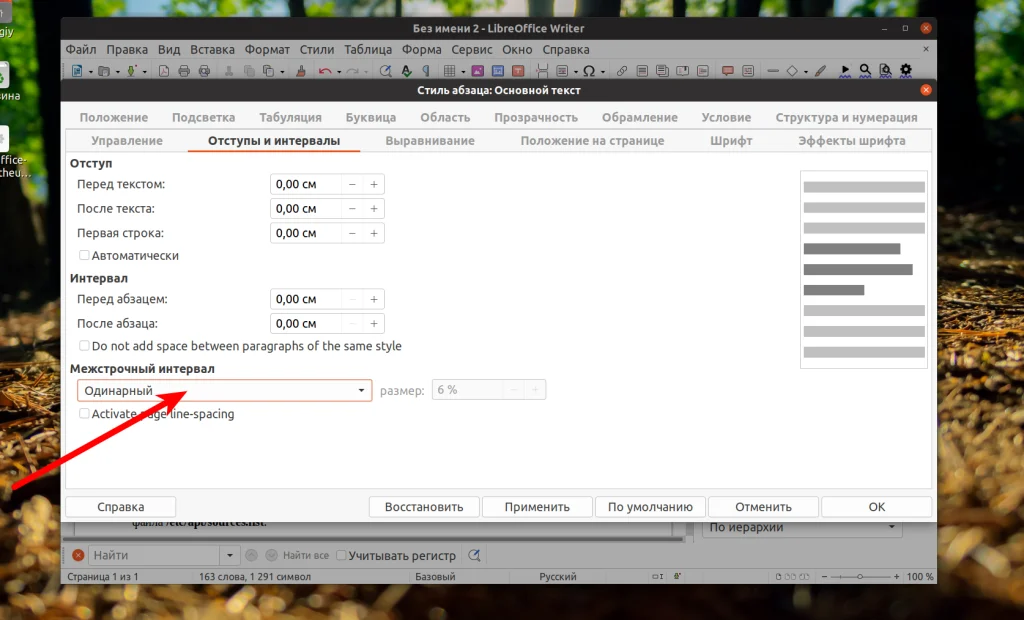Viewport: 1024px width, 620px height.
Task: Open dropdown arrow next to Undo icon
Action: (339, 71)
